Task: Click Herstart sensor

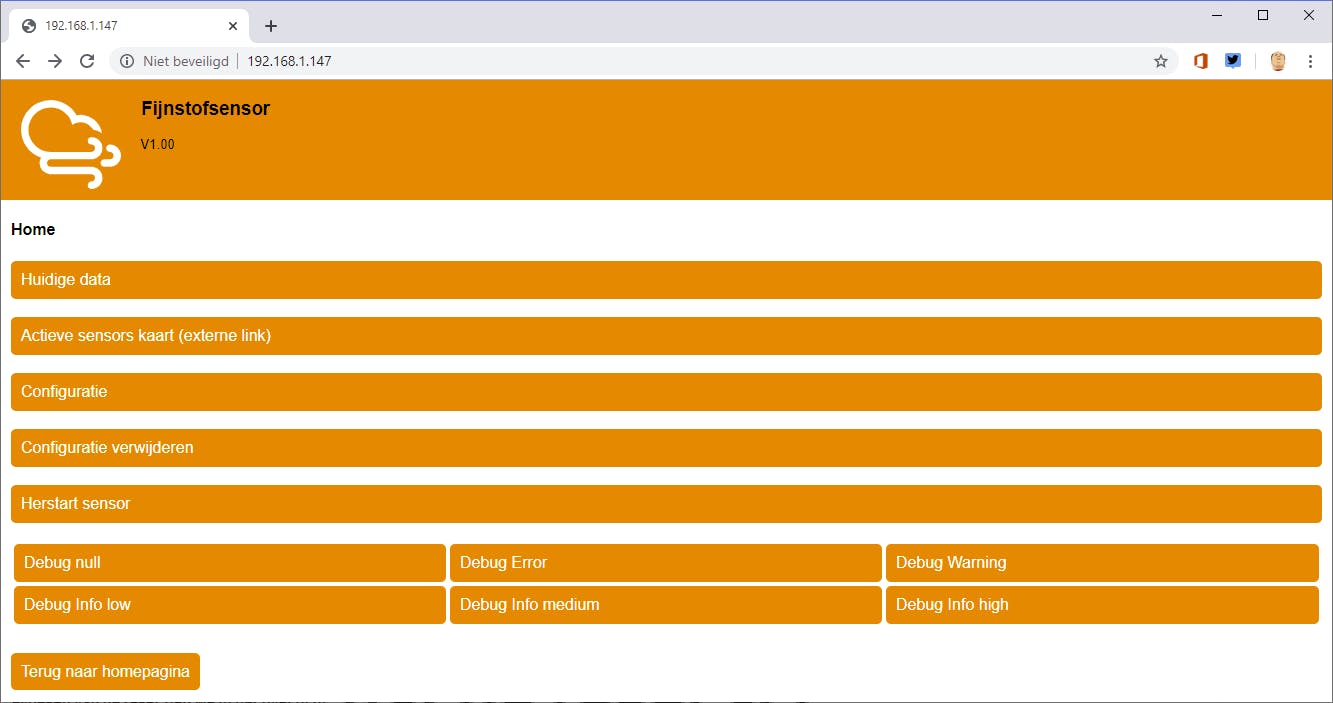Action: click(666, 504)
